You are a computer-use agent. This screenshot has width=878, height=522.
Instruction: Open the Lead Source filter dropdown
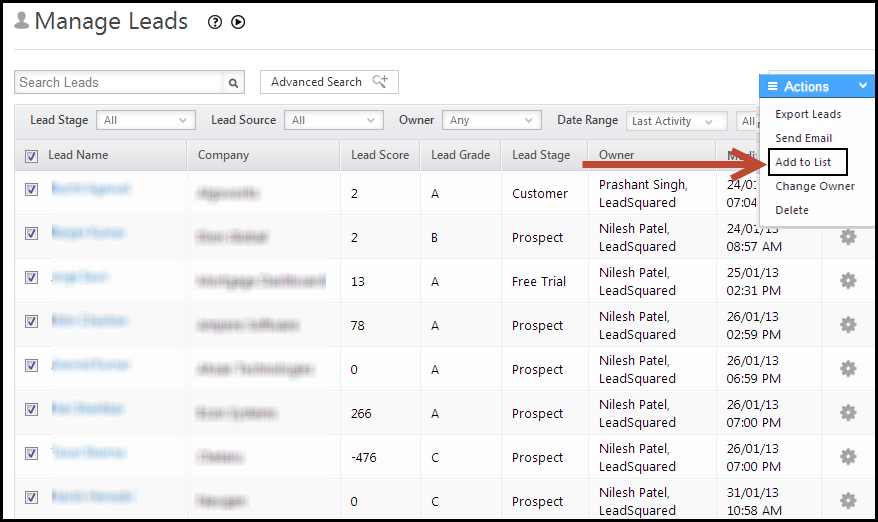pos(333,120)
